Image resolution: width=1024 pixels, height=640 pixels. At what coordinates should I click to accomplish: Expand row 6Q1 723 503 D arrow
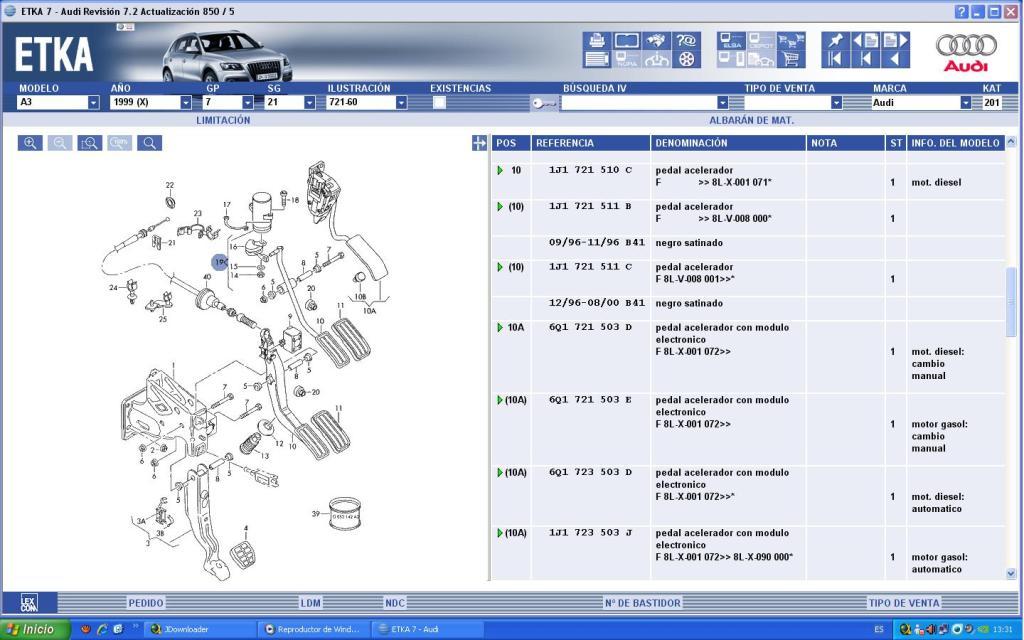click(500, 473)
